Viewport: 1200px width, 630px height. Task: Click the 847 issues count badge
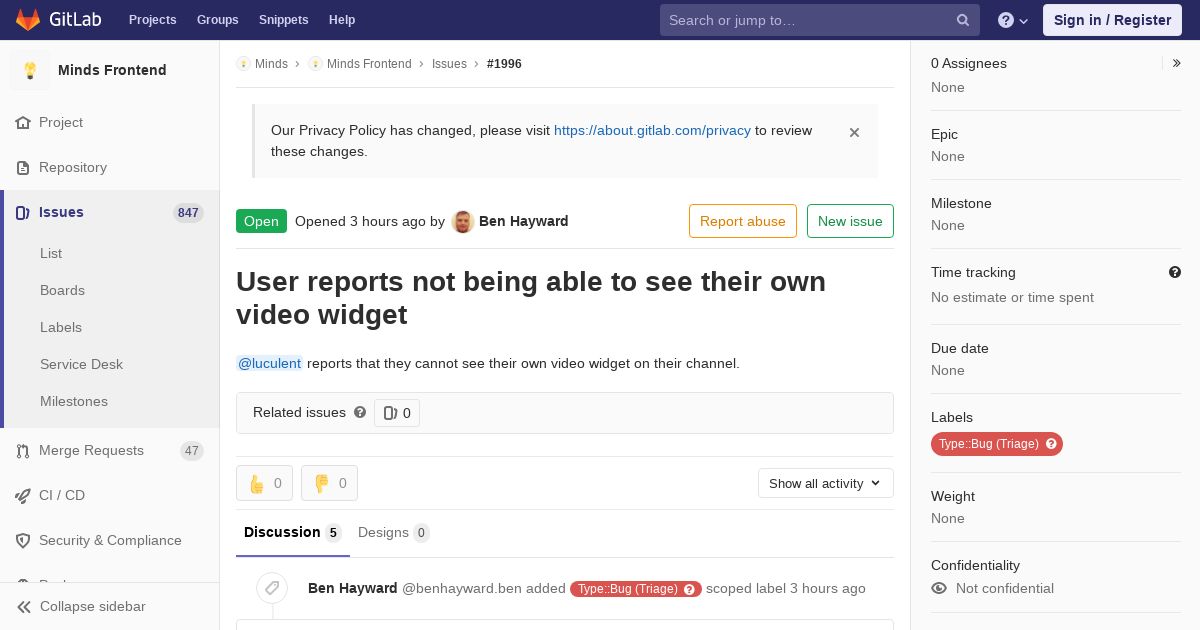tap(188, 213)
